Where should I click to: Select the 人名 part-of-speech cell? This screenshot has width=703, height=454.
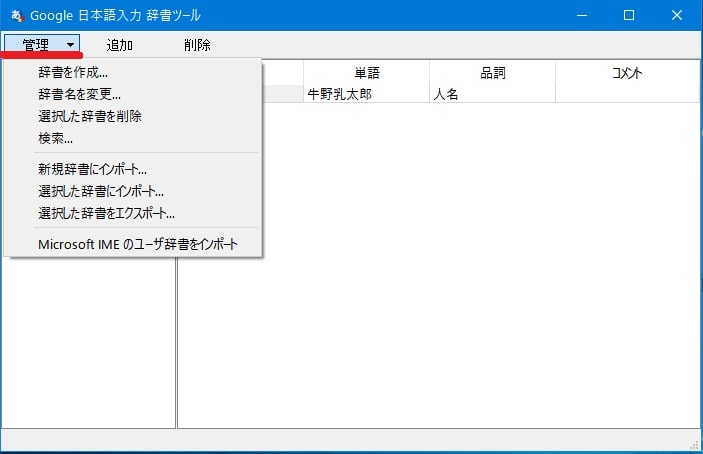pyautogui.click(x=492, y=94)
